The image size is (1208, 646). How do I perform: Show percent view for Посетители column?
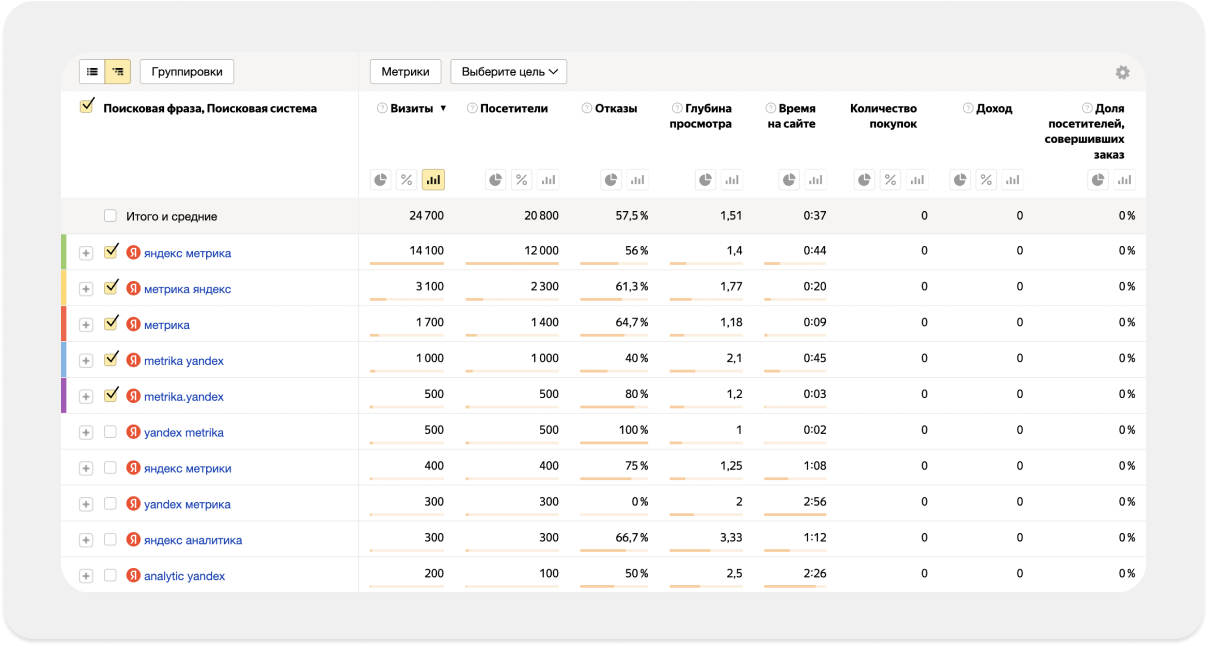[x=522, y=180]
